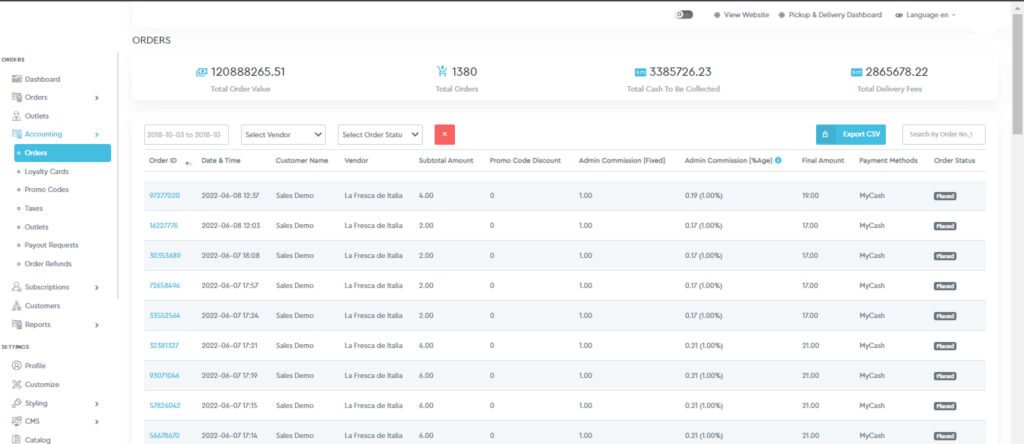Open Promo Codes under Accounting
The image size is (1024, 444).
pos(46,190)
